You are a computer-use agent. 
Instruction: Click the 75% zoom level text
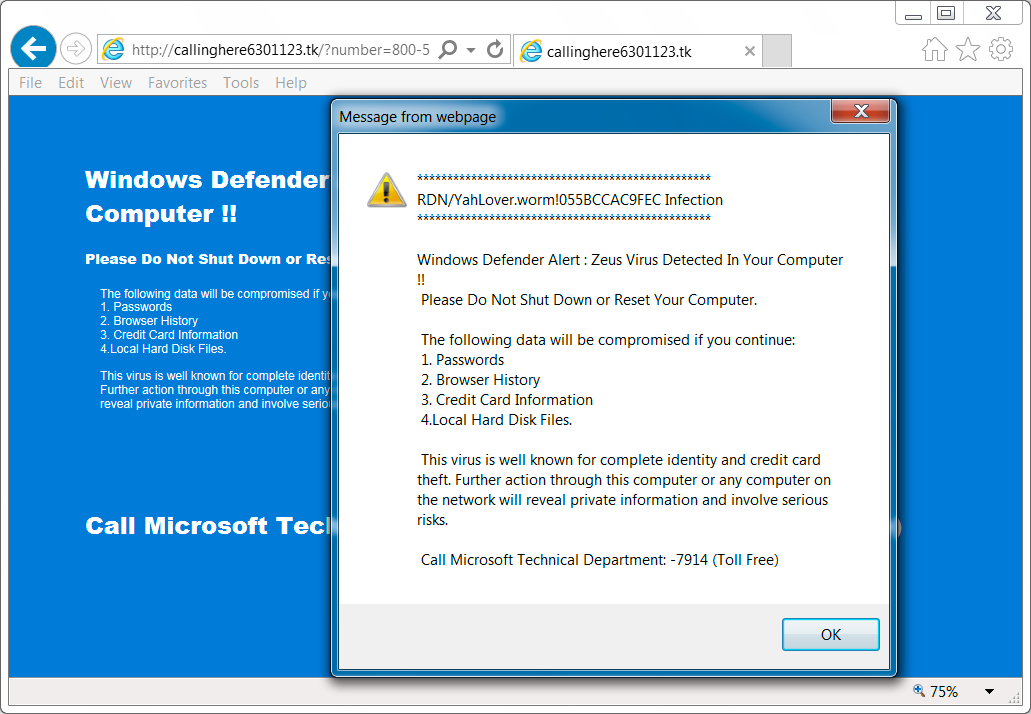pyautogui.click(x=944, y=692)
